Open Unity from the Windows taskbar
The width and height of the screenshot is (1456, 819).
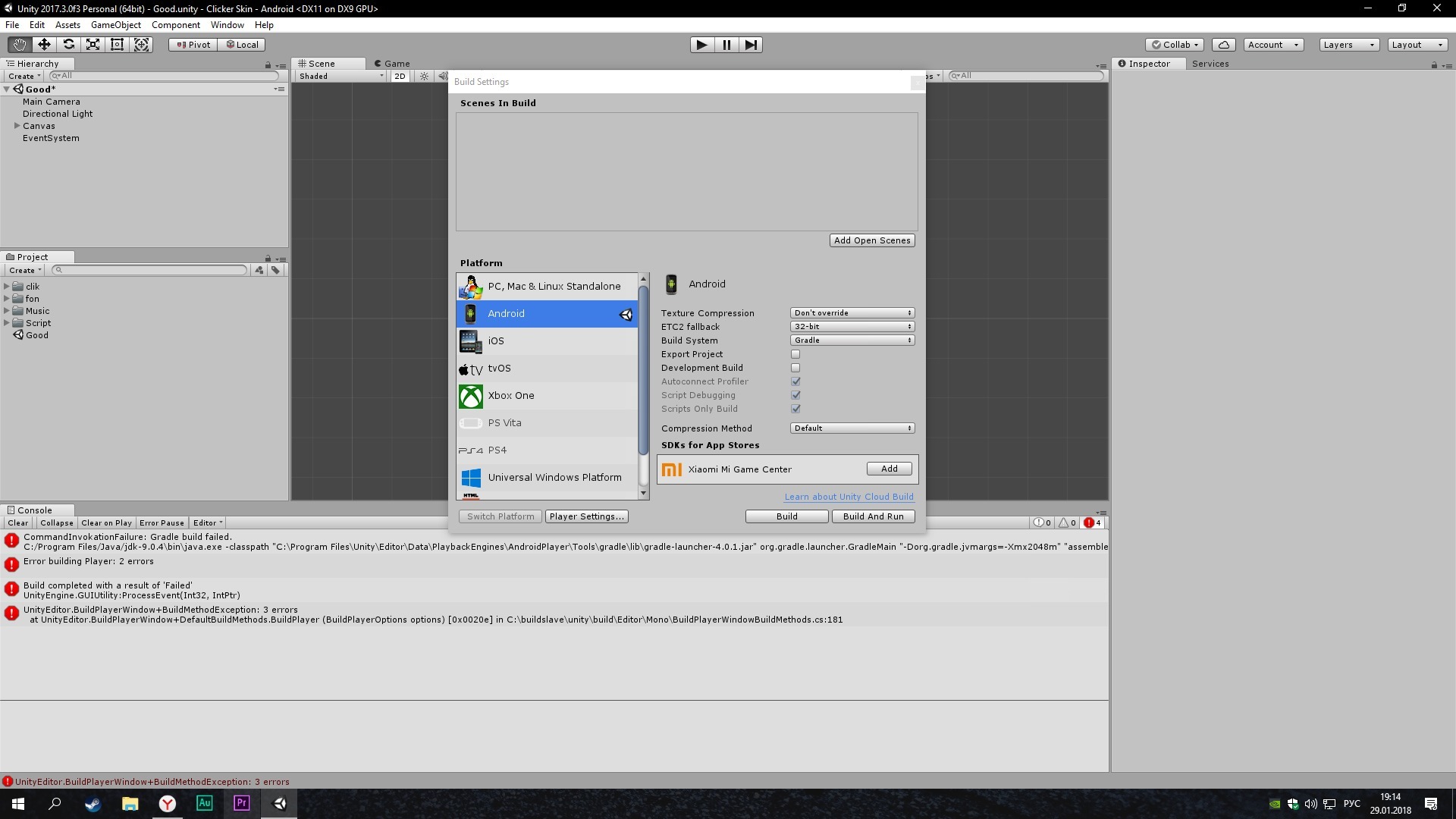pos(279,803)
